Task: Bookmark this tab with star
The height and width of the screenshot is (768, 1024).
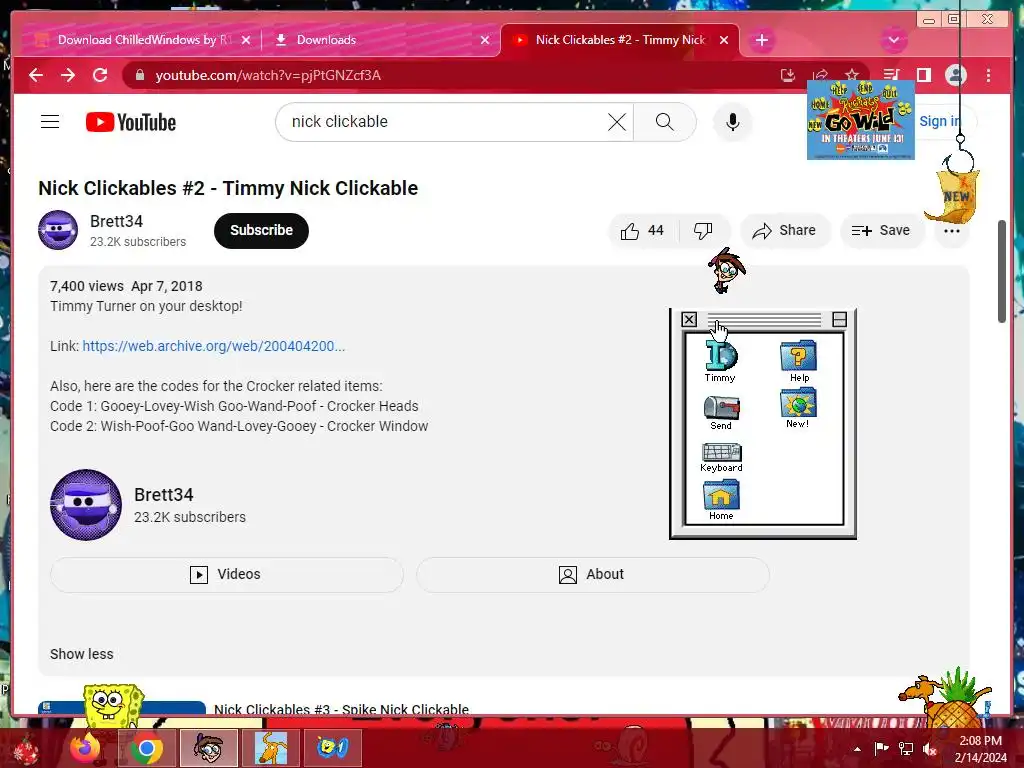Action: pyautogui.click(x=852, y=75)
